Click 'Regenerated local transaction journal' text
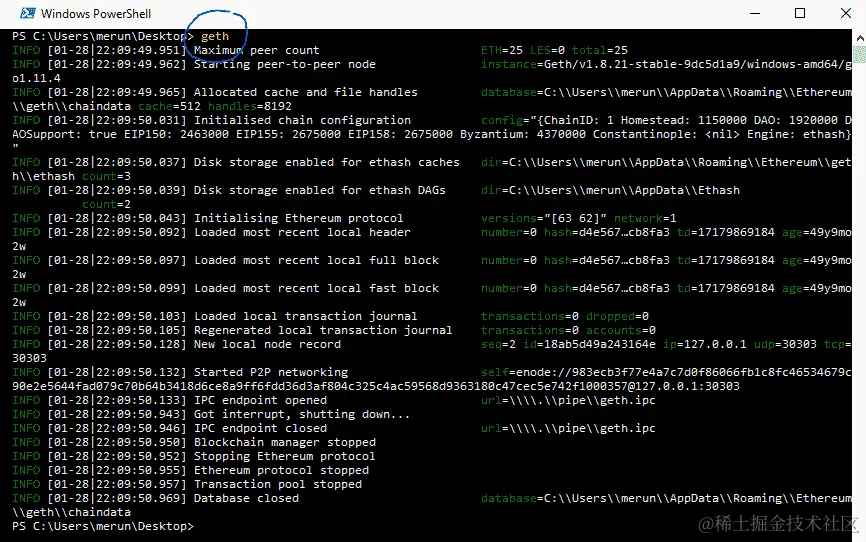Image resolution: width=866 pixels, height=542 pixels. 323,330
